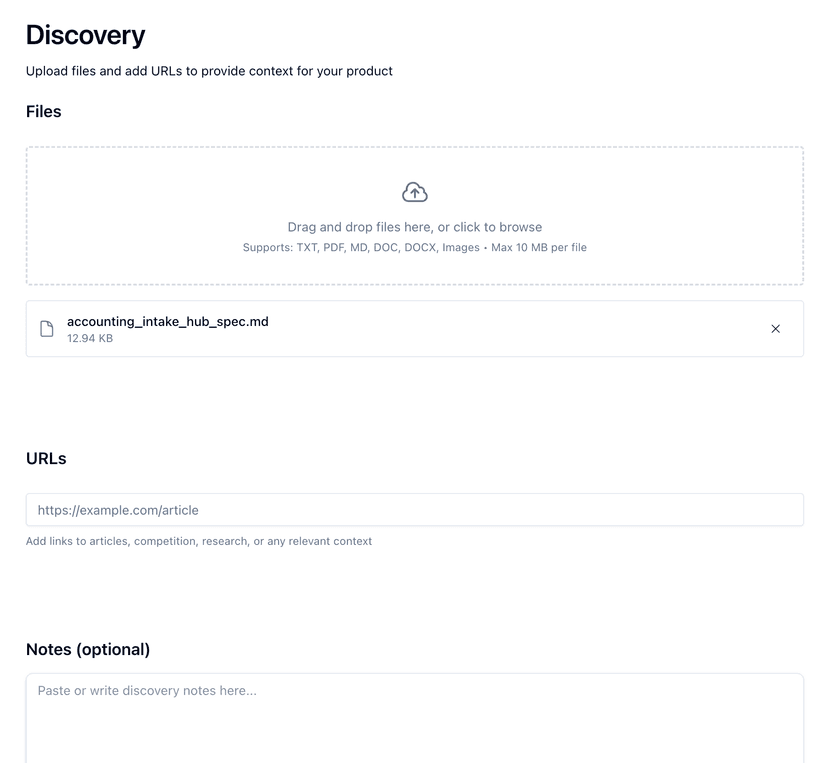The width and height of the screenshot is (828, 763).
Task: Click the cloud upload icon
Action: pyautogui.click(x=414, y=191)
